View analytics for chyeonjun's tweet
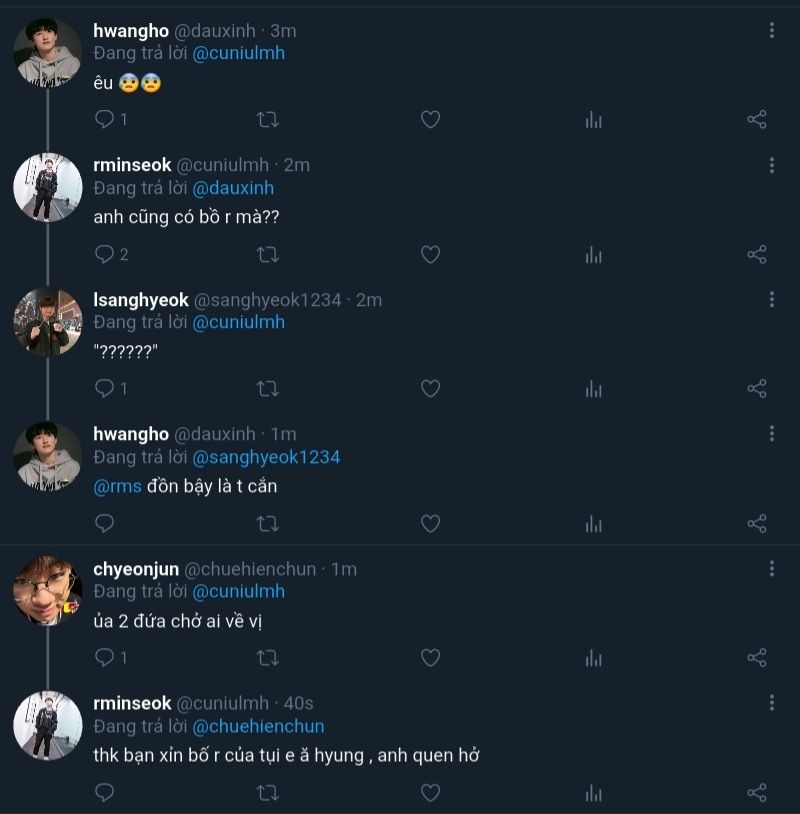The width and height of the screenshot is (800, 814). tap(594, 658)
